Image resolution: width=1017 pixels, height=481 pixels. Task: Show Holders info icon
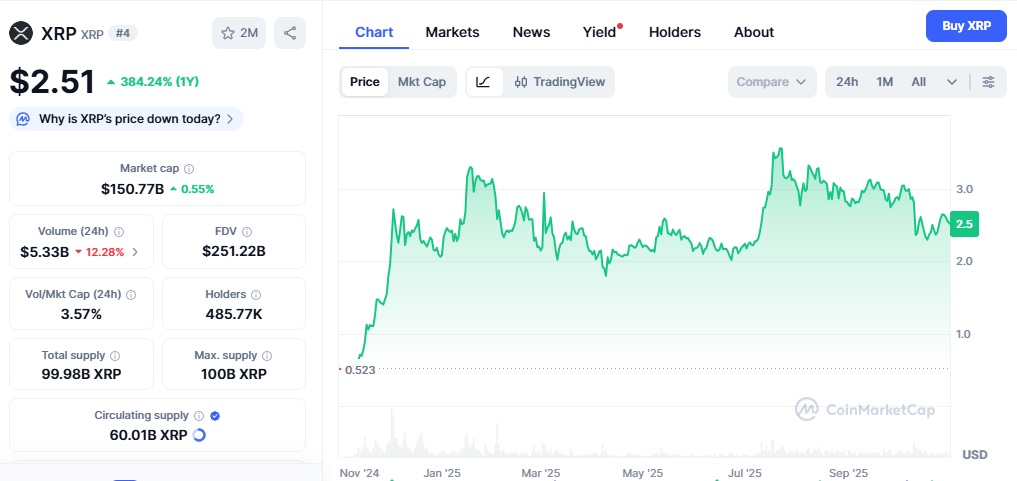pos(256,294)
